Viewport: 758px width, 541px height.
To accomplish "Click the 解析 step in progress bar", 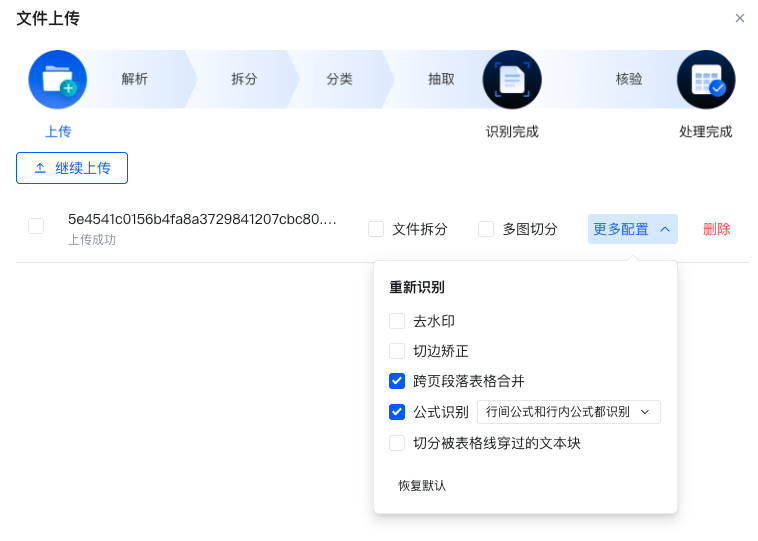I will 134,79.
